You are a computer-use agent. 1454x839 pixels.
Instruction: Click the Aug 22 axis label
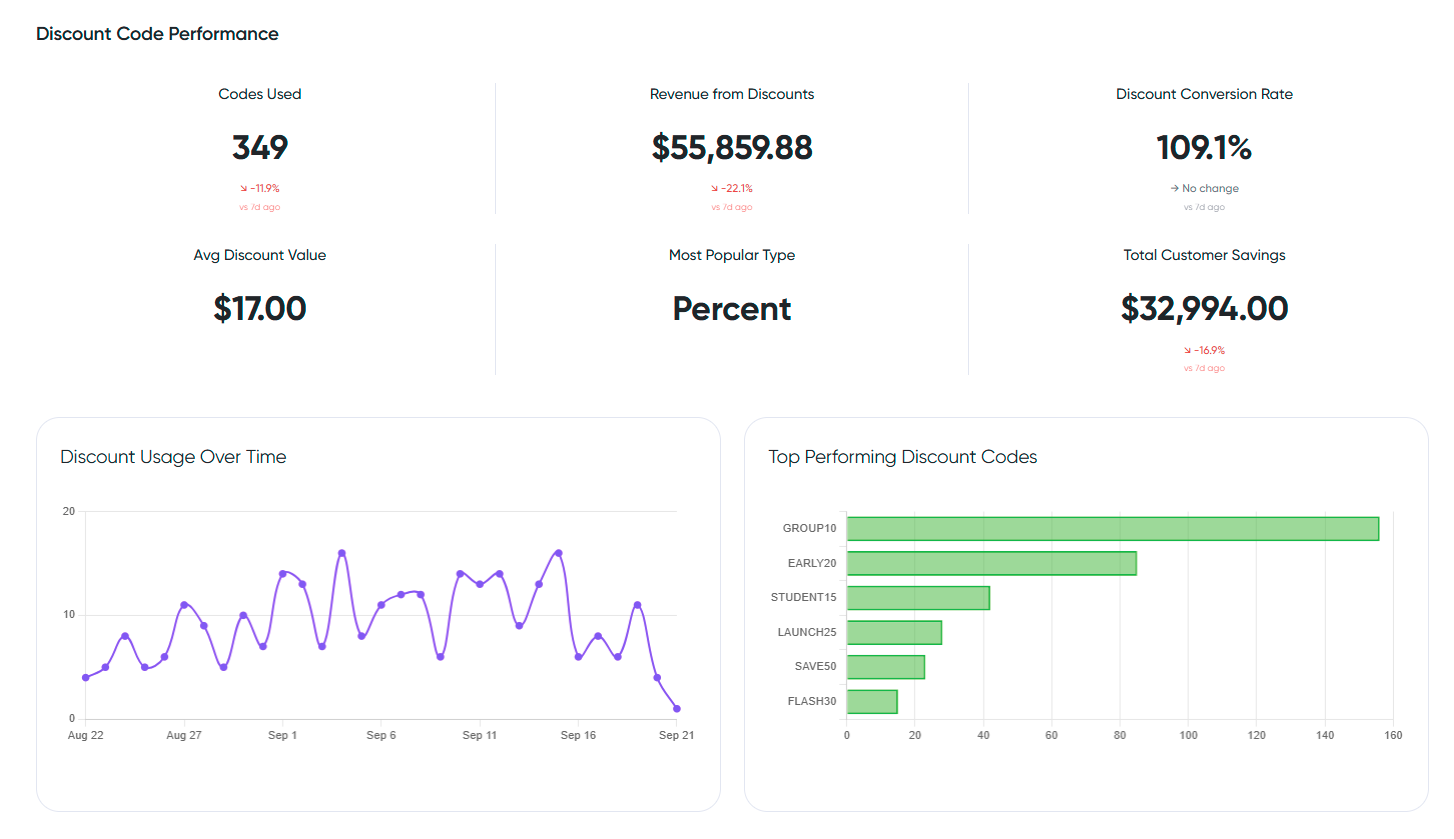tap(84, 734)
